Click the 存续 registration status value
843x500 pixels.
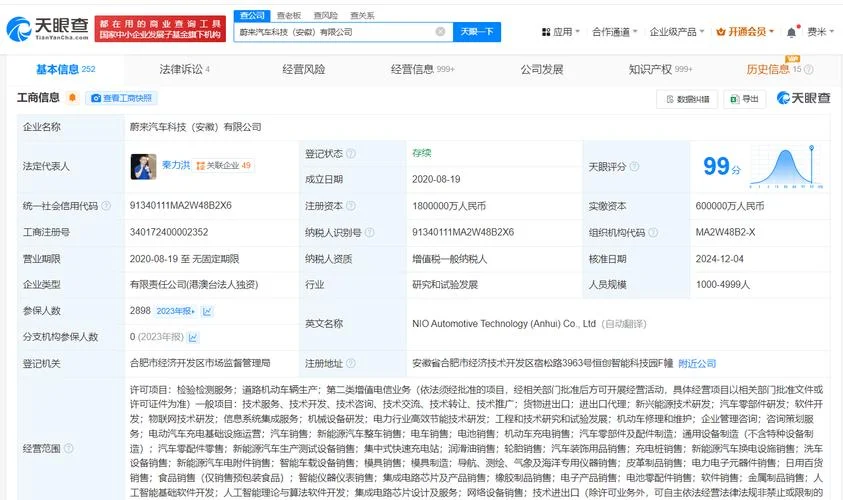(x=422, y=153)
